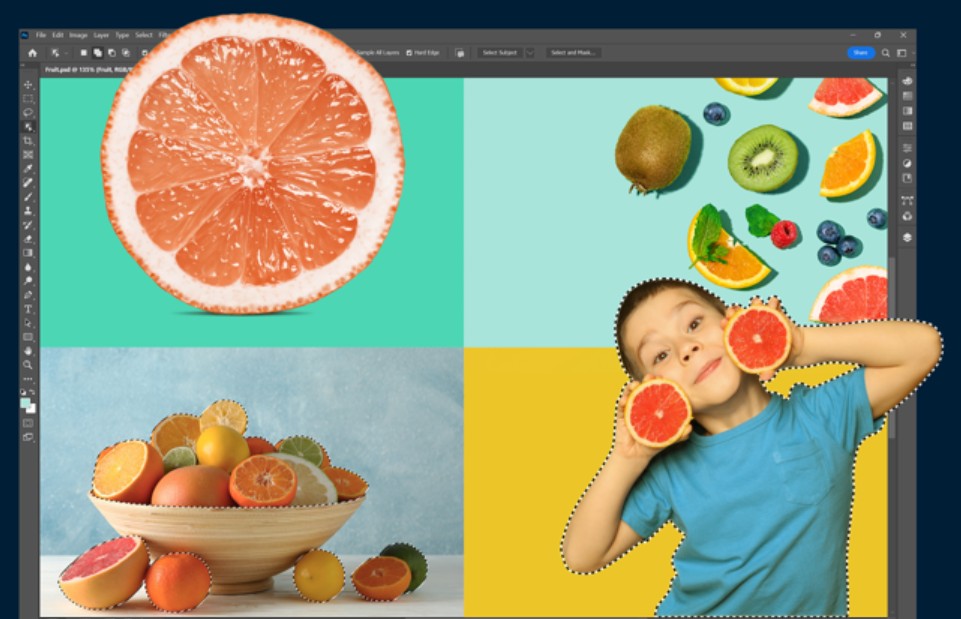Toggle Quick Mask mode
This screenshot has height=619, width=961.
tap(28, 423)
